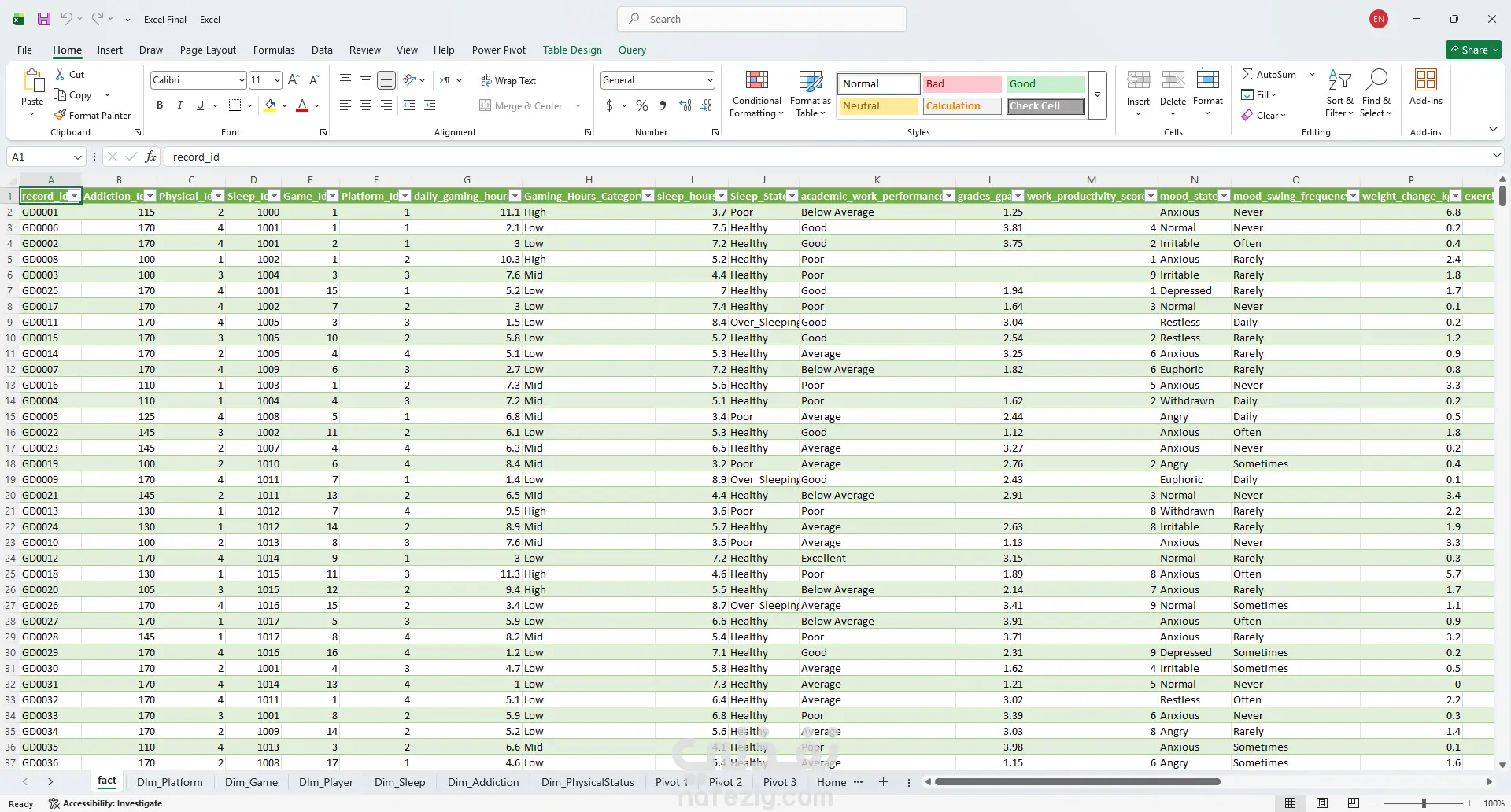Click the Undo arrow icon
The width and height of the screenshot is (1511, 812).
(x=67, y=19)
